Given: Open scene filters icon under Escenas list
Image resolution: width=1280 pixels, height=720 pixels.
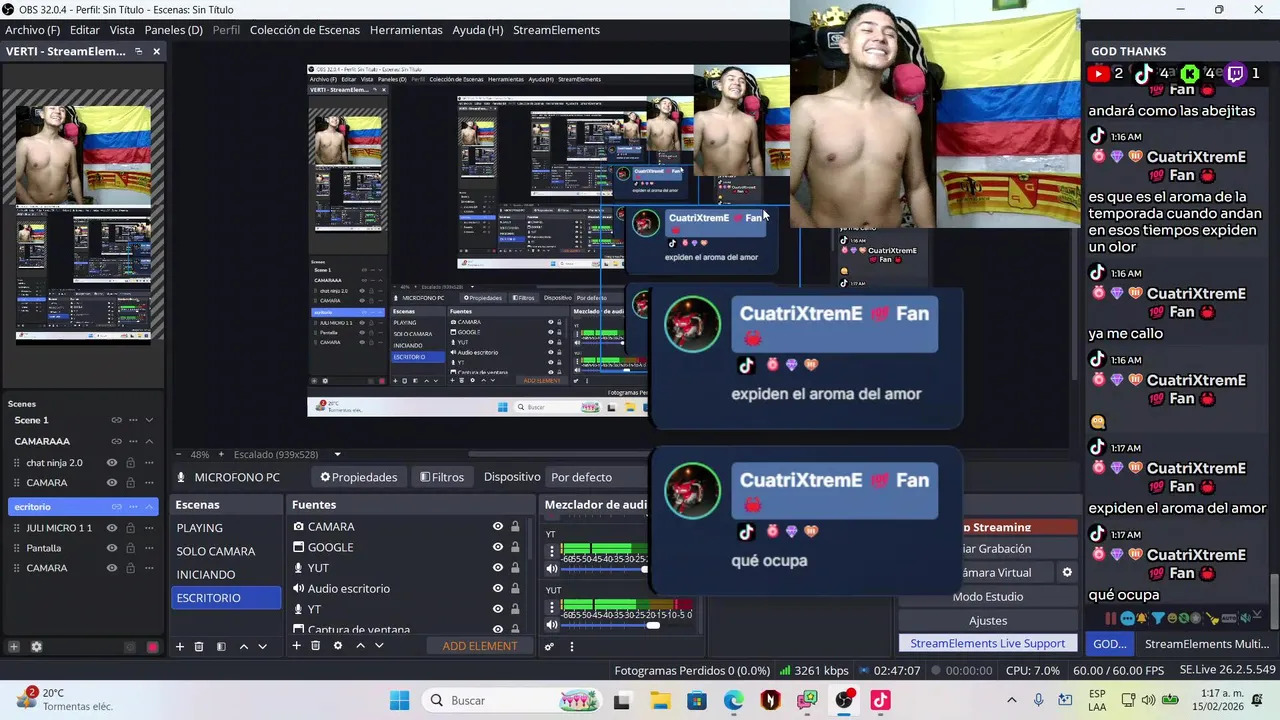Looking at the screenshot, I should pyautogui.click(x=221, y=647).
